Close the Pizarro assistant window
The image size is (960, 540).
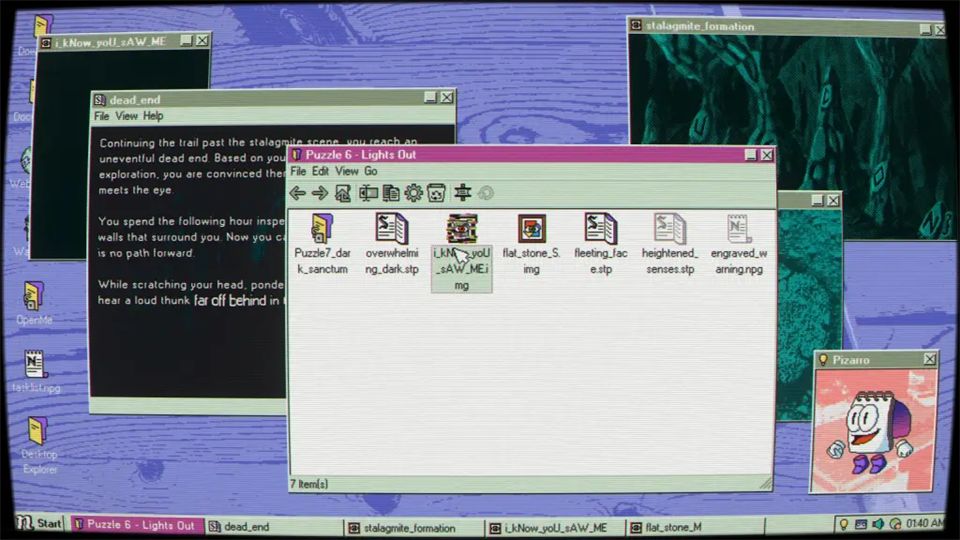coord(929,359)
